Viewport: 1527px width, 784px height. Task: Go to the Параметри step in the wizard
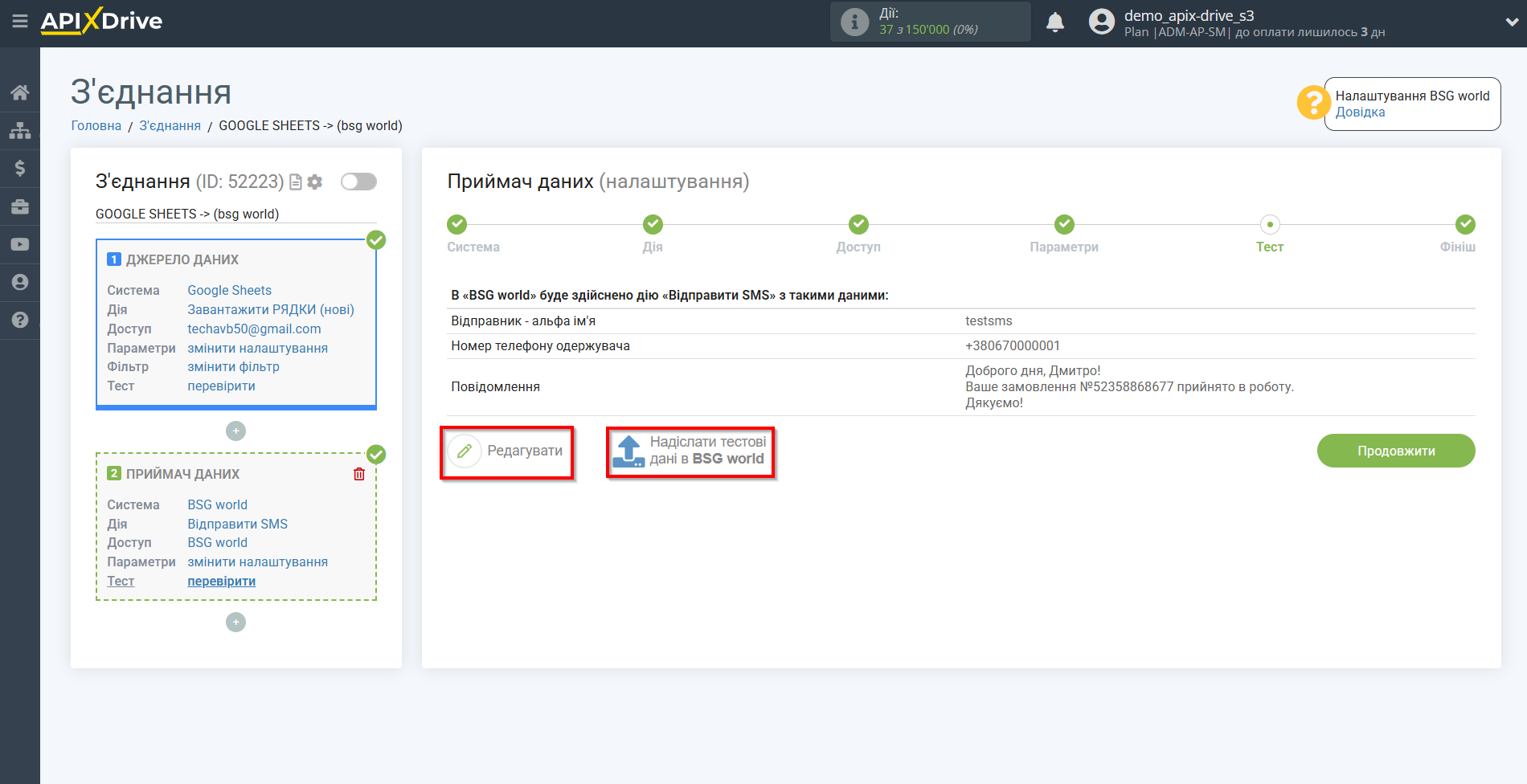pos(1063,225)
